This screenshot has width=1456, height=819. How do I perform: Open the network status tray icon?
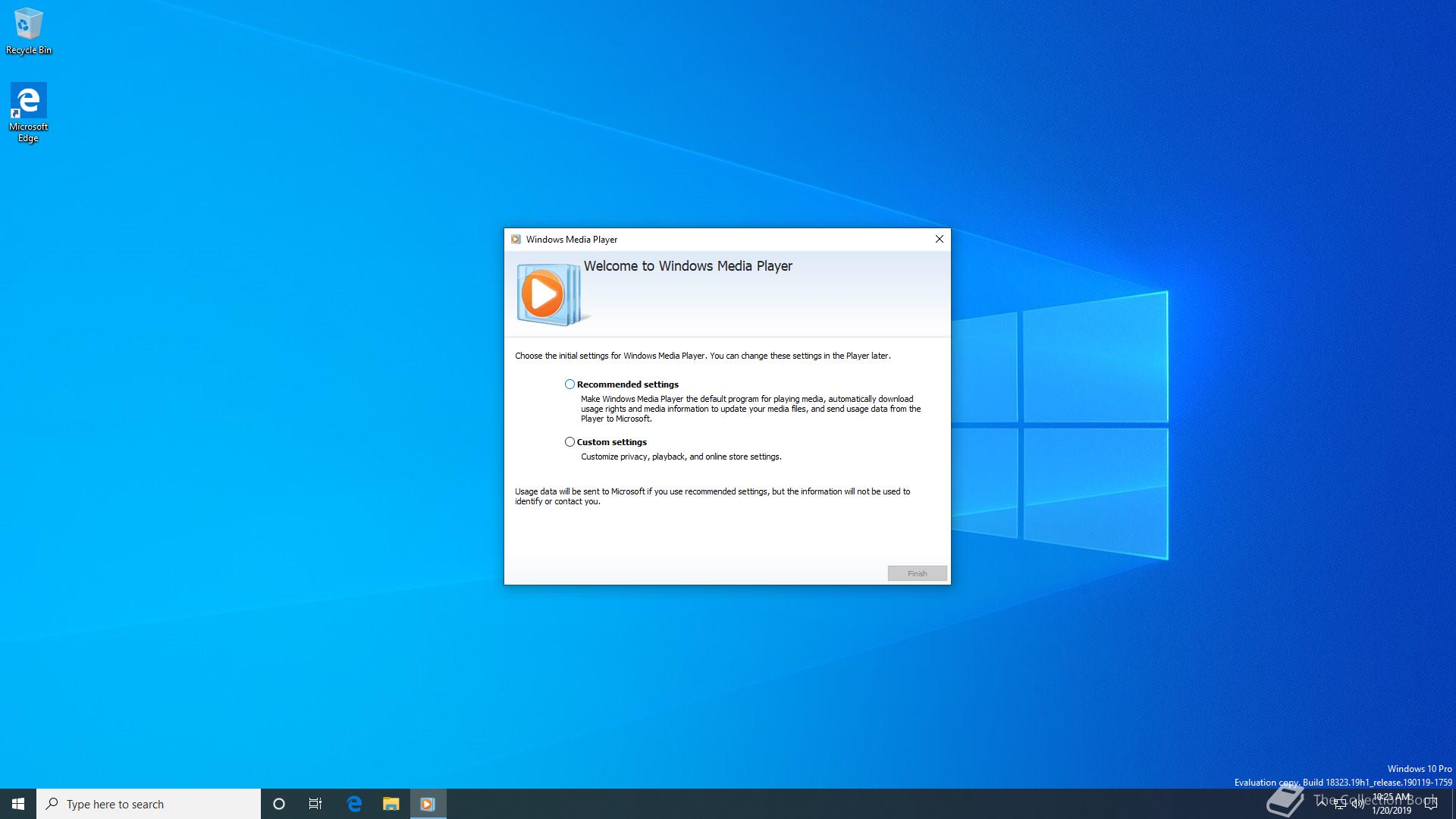[1340, 804]
